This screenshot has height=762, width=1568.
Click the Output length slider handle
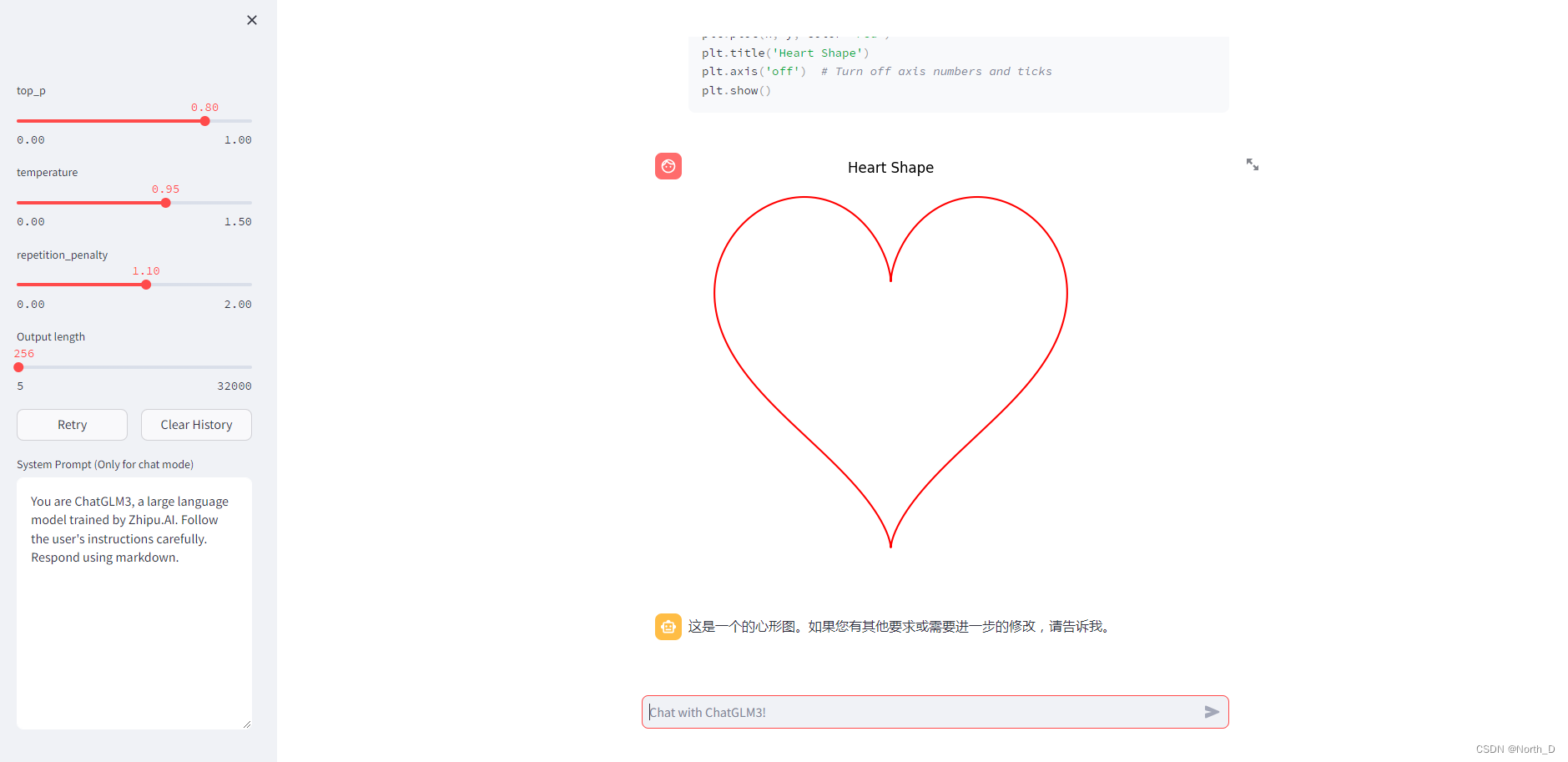click(18, 367)
